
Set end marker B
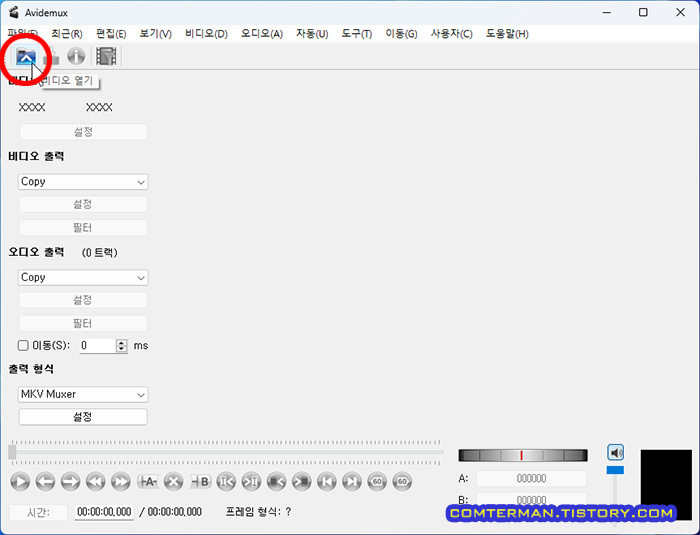click(200, 482)
